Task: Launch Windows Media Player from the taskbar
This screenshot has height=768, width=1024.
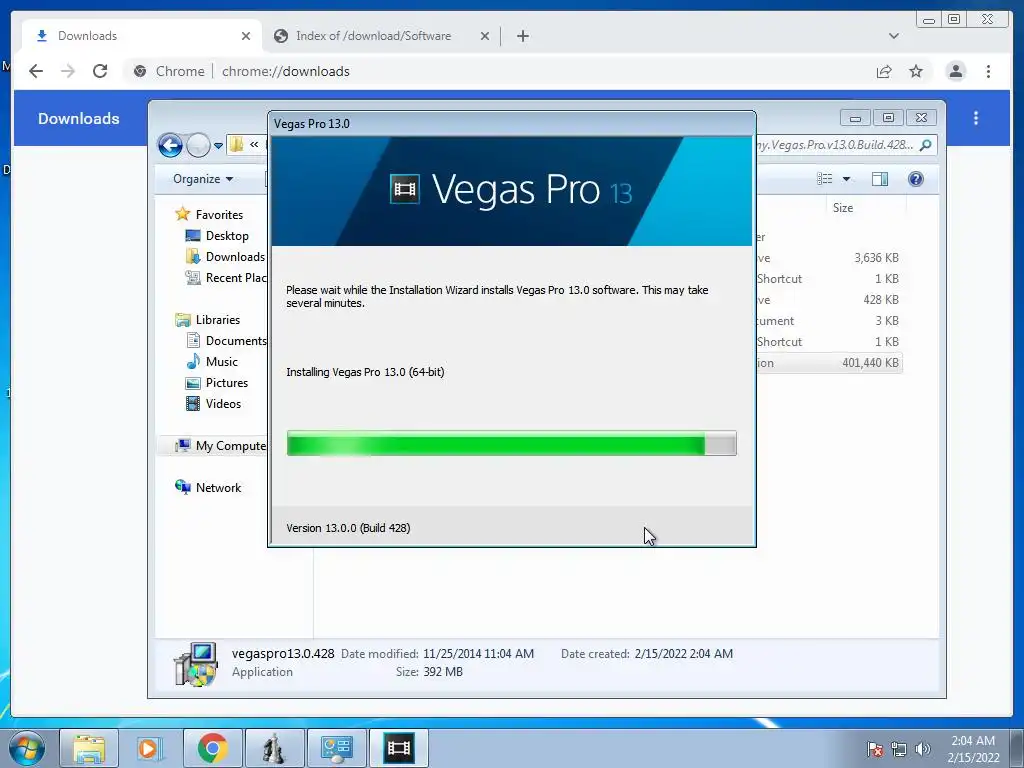Action: 150,748
